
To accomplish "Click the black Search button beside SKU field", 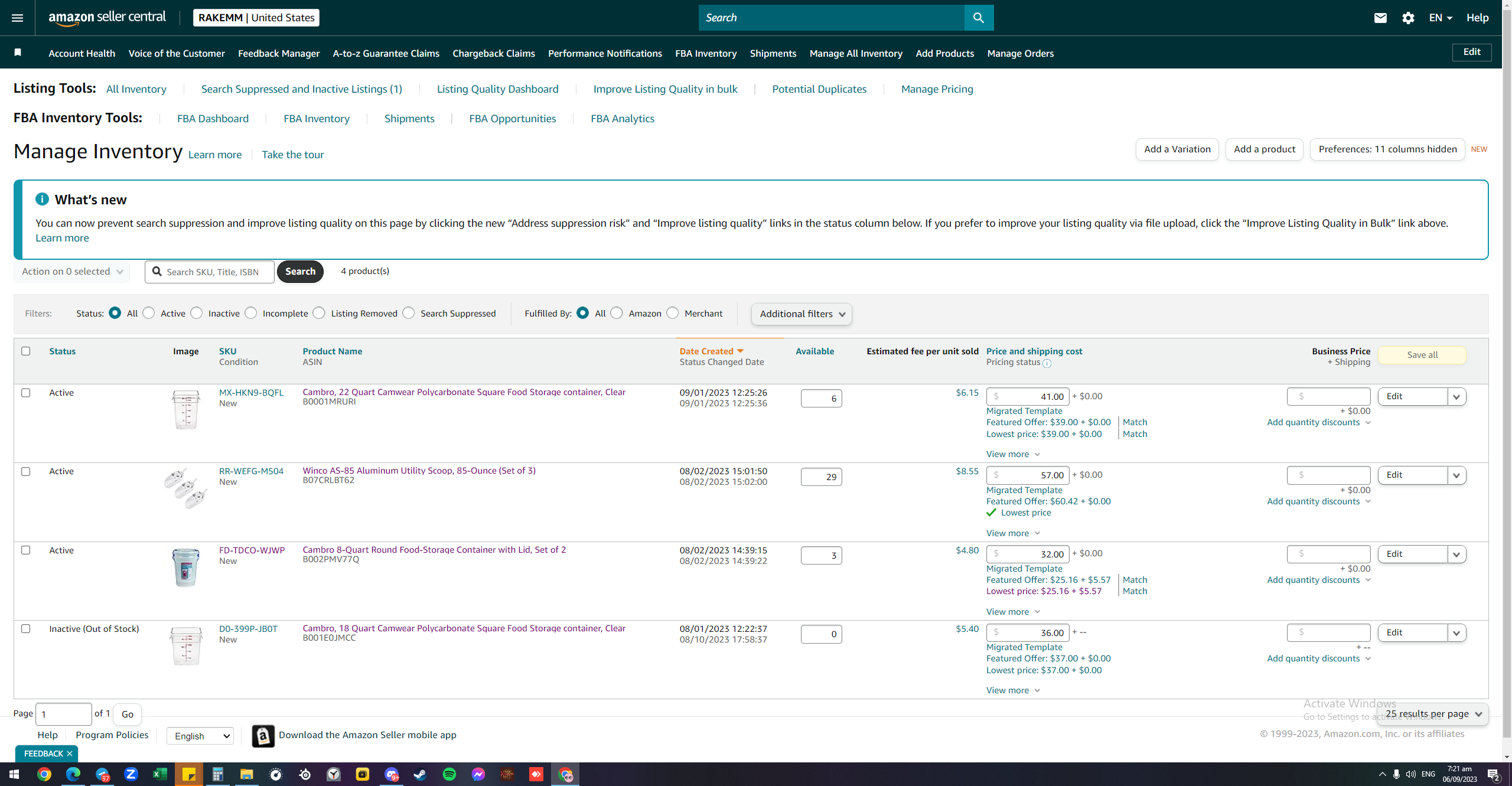I will tap(300, 272).
